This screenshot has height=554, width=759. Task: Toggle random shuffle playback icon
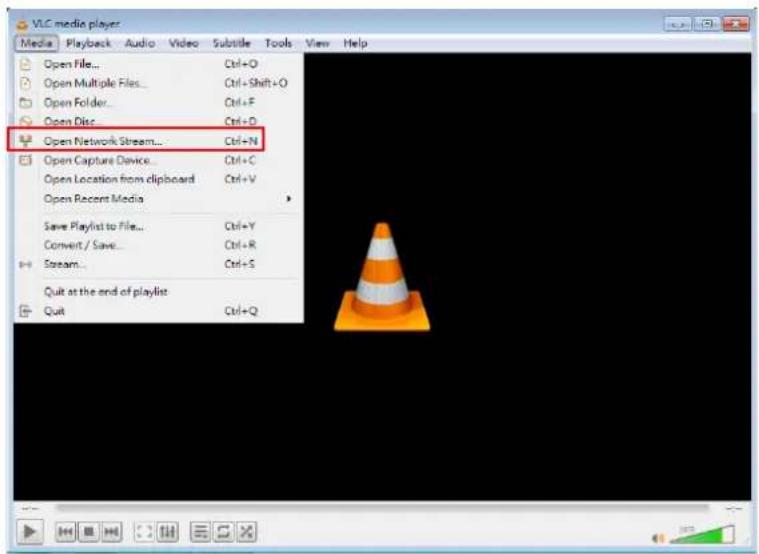coord(246,532)
